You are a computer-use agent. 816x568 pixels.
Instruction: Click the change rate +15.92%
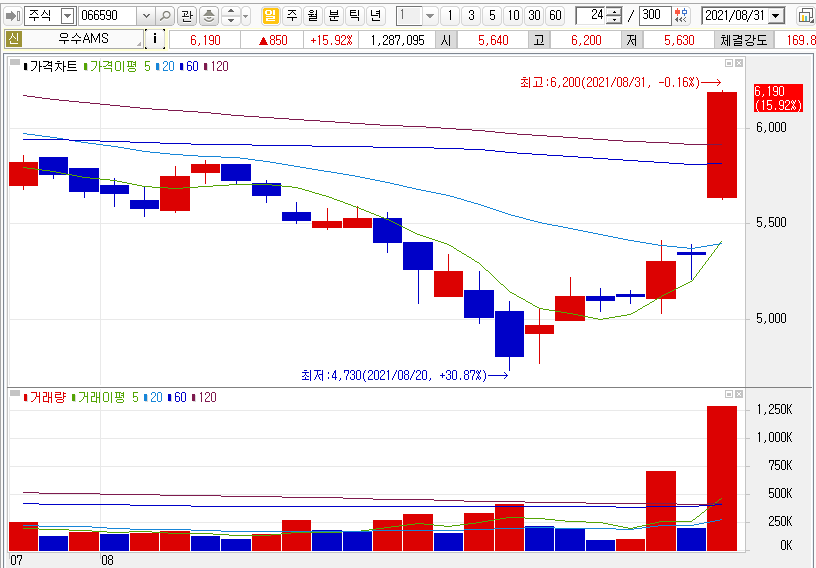tap(331, 40)
